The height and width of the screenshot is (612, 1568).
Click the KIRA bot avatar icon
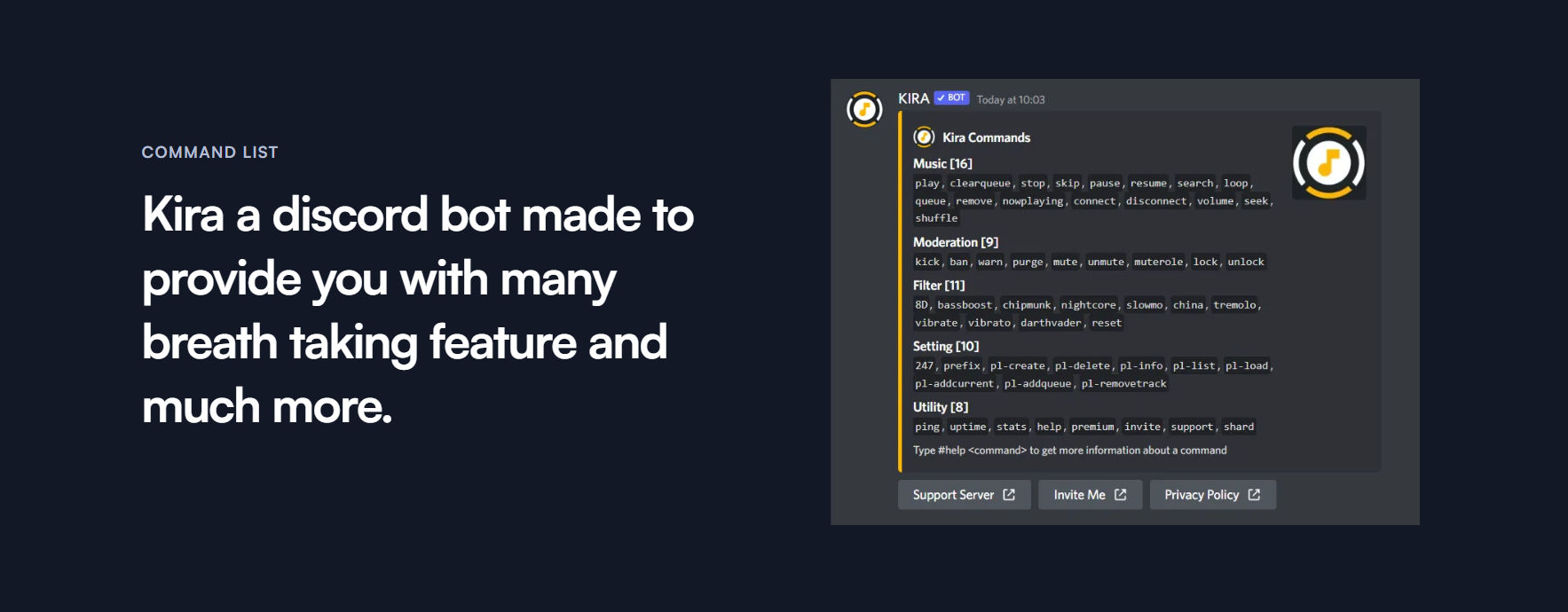point(863,109)
